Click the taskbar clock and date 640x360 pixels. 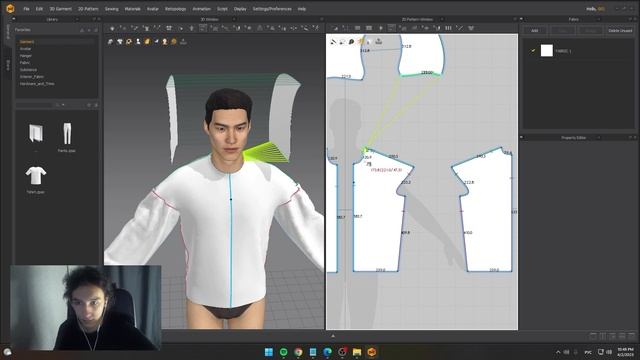coord(625,352)
